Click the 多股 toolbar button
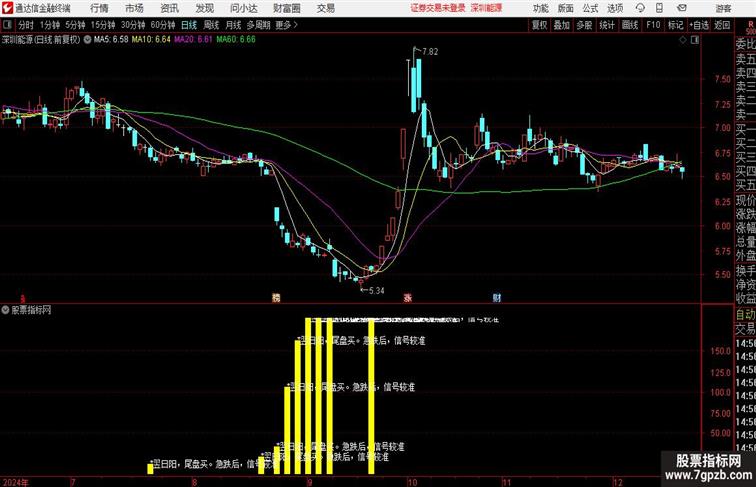 click(584, 25)
